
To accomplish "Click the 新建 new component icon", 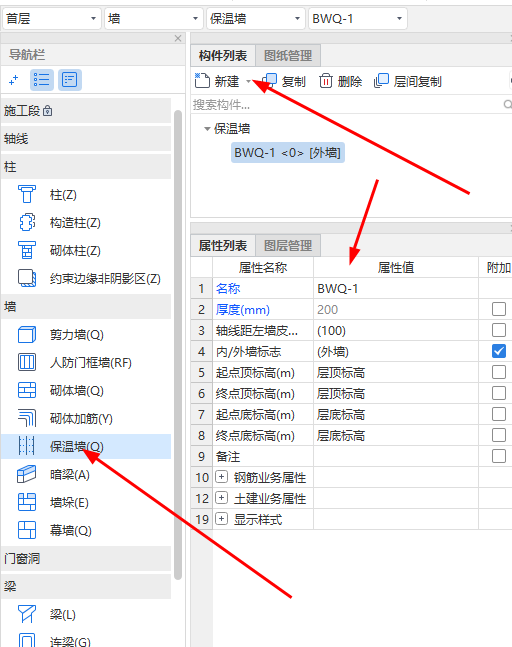I will click(202, 81).
